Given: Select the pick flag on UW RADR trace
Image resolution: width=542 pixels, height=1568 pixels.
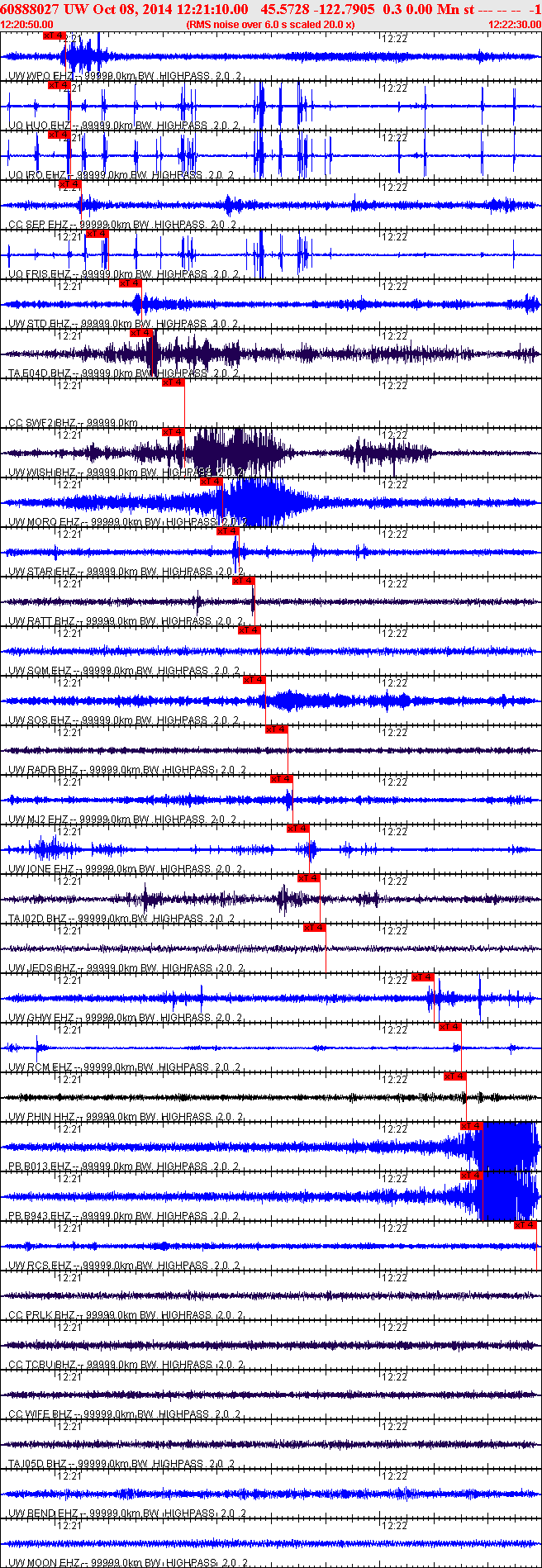Looking at the screenshot, I should 277,729.
